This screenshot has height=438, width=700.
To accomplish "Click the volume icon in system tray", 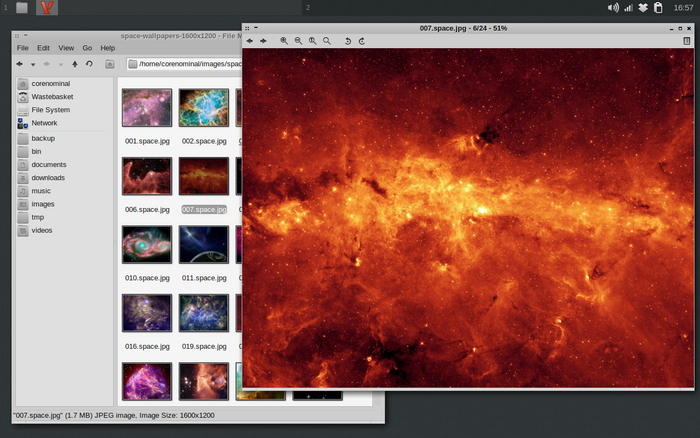I will coord(612,8).
